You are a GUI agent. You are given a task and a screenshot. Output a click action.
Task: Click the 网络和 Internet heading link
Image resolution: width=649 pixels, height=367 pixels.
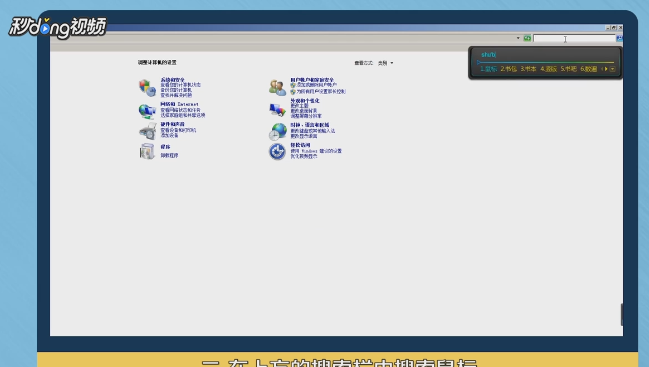[x=179, y=104]
